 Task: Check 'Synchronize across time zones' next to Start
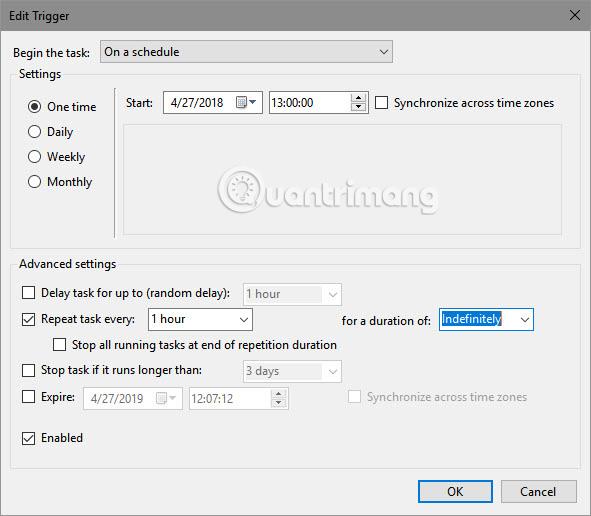tap(381, 103)
